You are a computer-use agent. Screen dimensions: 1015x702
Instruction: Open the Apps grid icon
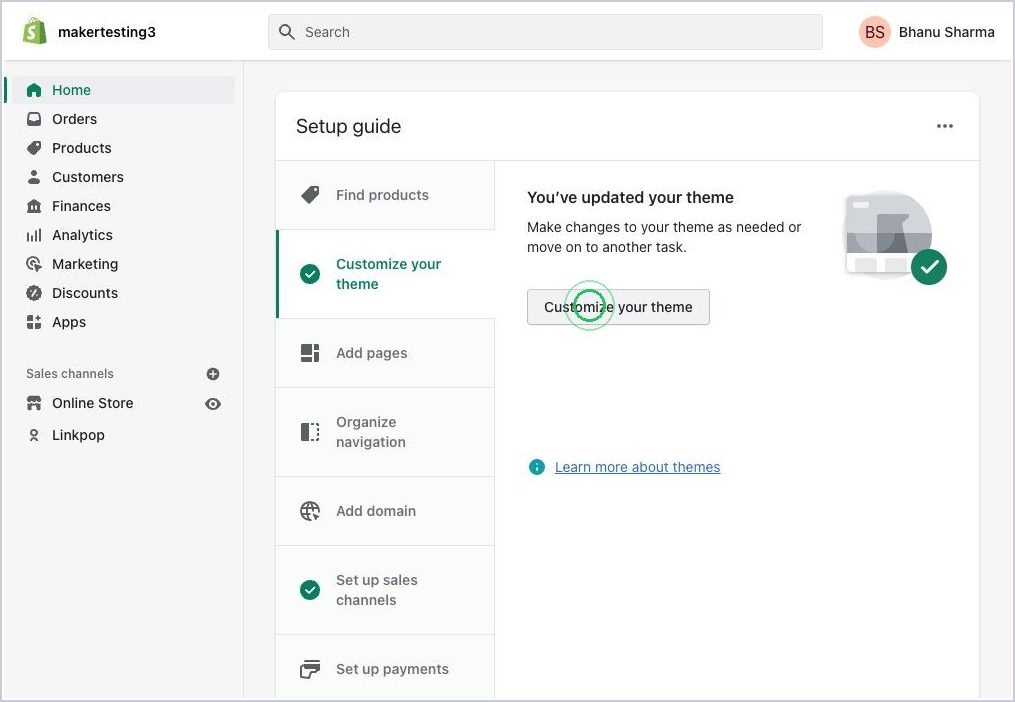(34, 322)
